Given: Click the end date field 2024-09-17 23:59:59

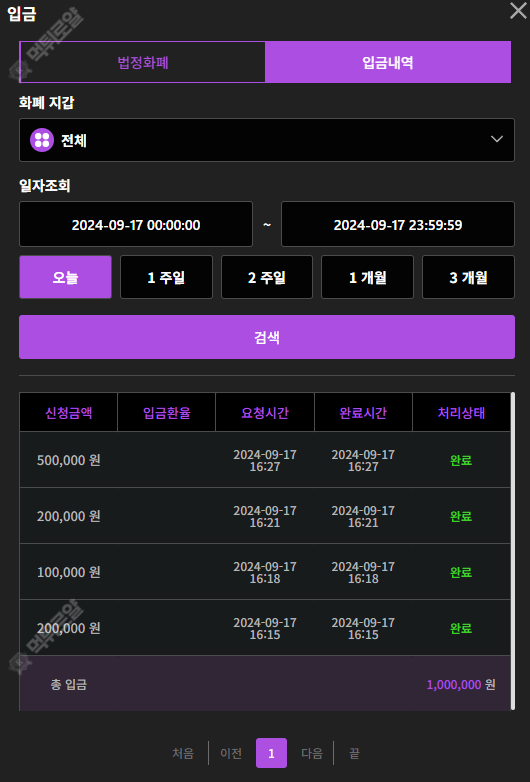Looking at the screenshot, I should (398, 224).
